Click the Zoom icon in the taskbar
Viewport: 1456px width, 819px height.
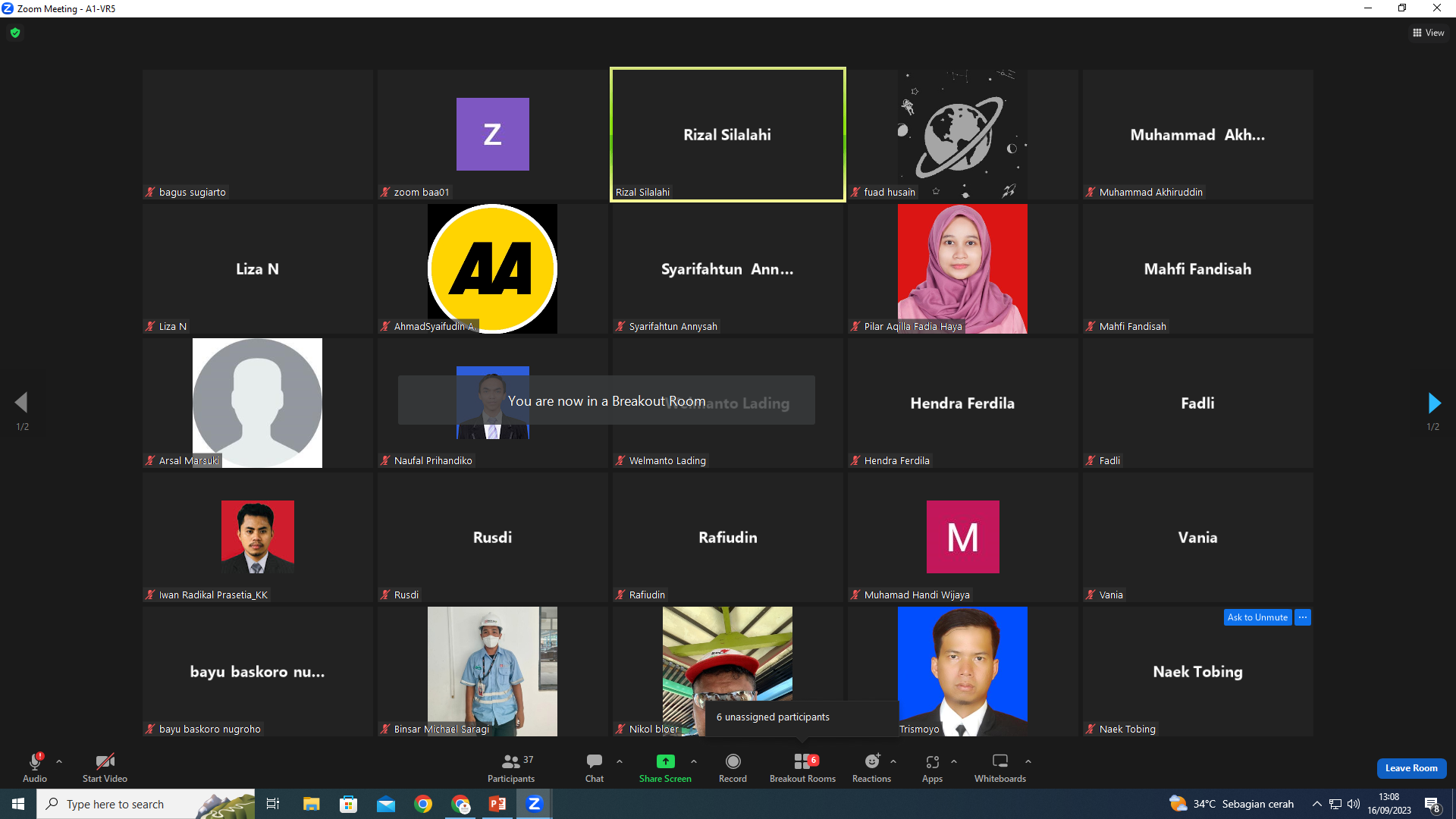pos(535,804)
